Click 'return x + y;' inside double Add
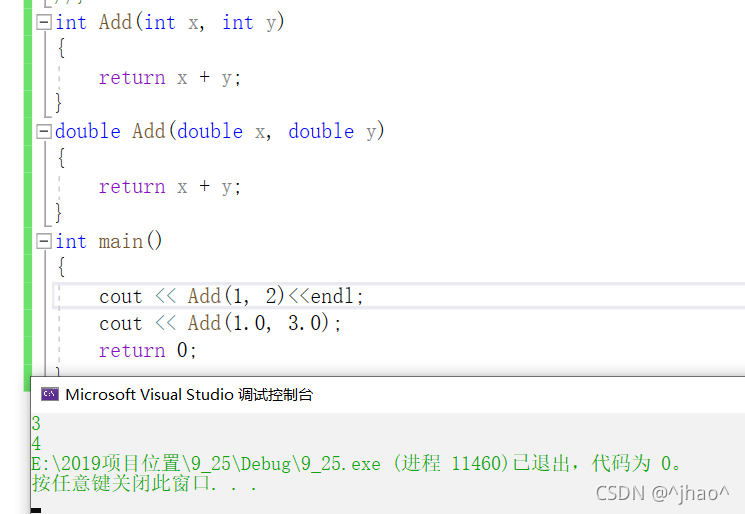This screenshot has width=745, height=514. coord(170,187)
